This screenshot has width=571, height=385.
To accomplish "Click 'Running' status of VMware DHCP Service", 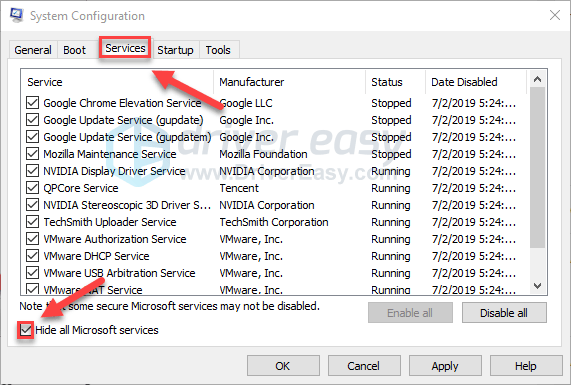I will click(x=390, y=256).
